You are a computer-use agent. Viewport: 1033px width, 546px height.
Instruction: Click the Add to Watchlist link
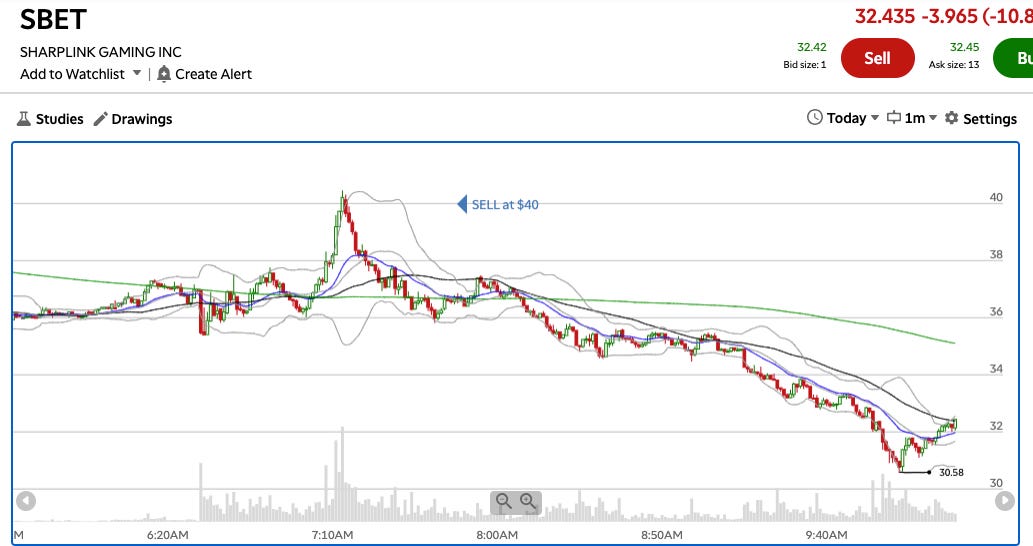72,74
